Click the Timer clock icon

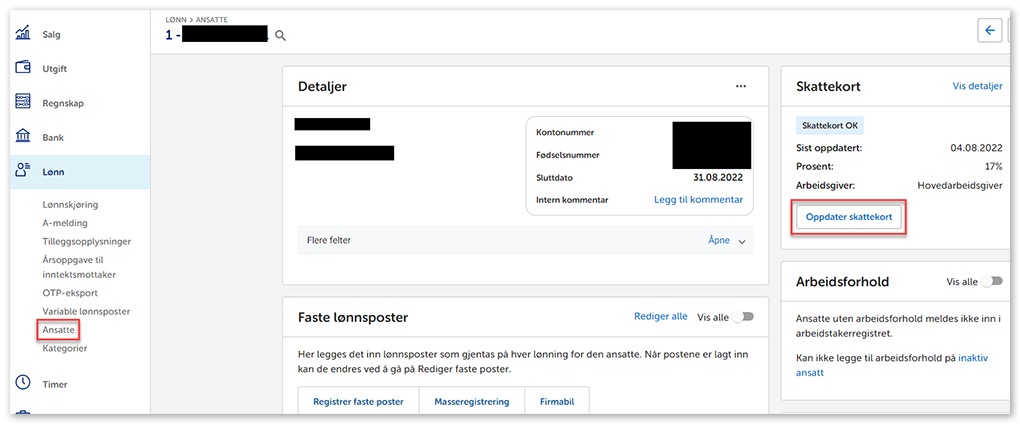(x=23, y=383)
